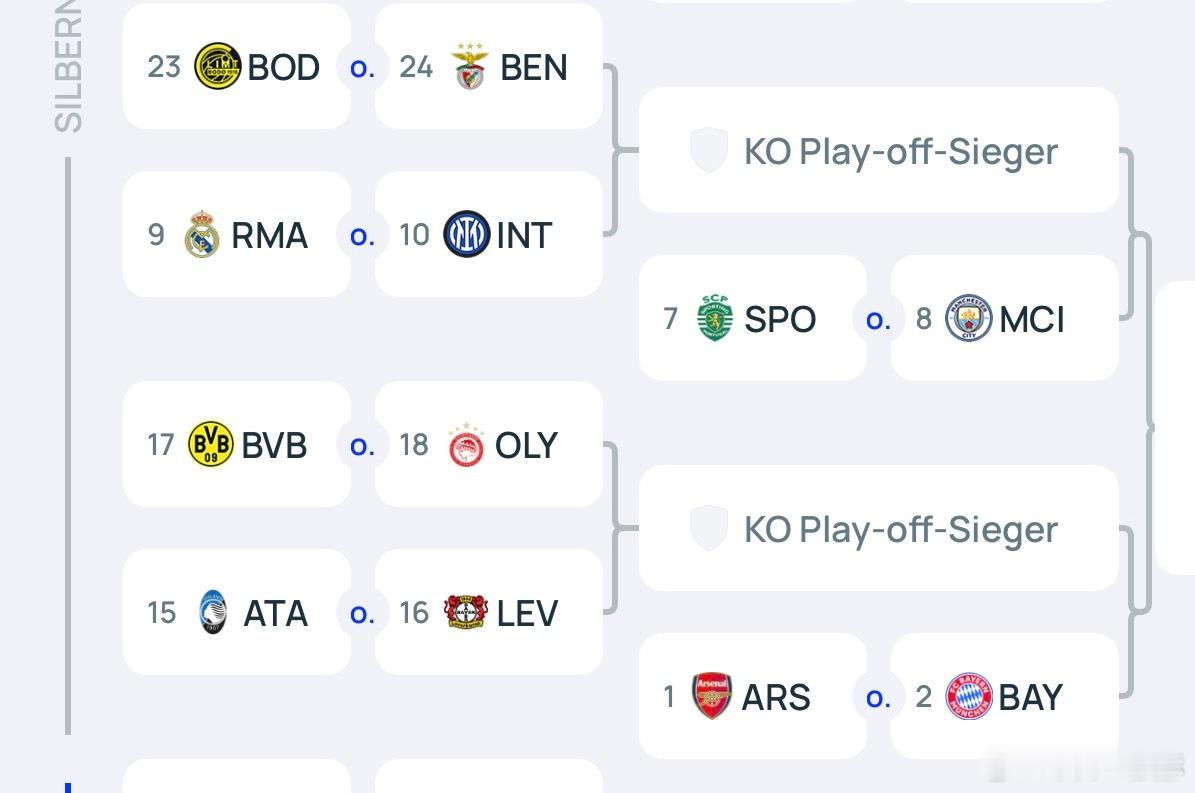Open KO Play-off-Sieger card above Sporting
Viewport: 1195px width, 793px height.
tap(878, 151)
